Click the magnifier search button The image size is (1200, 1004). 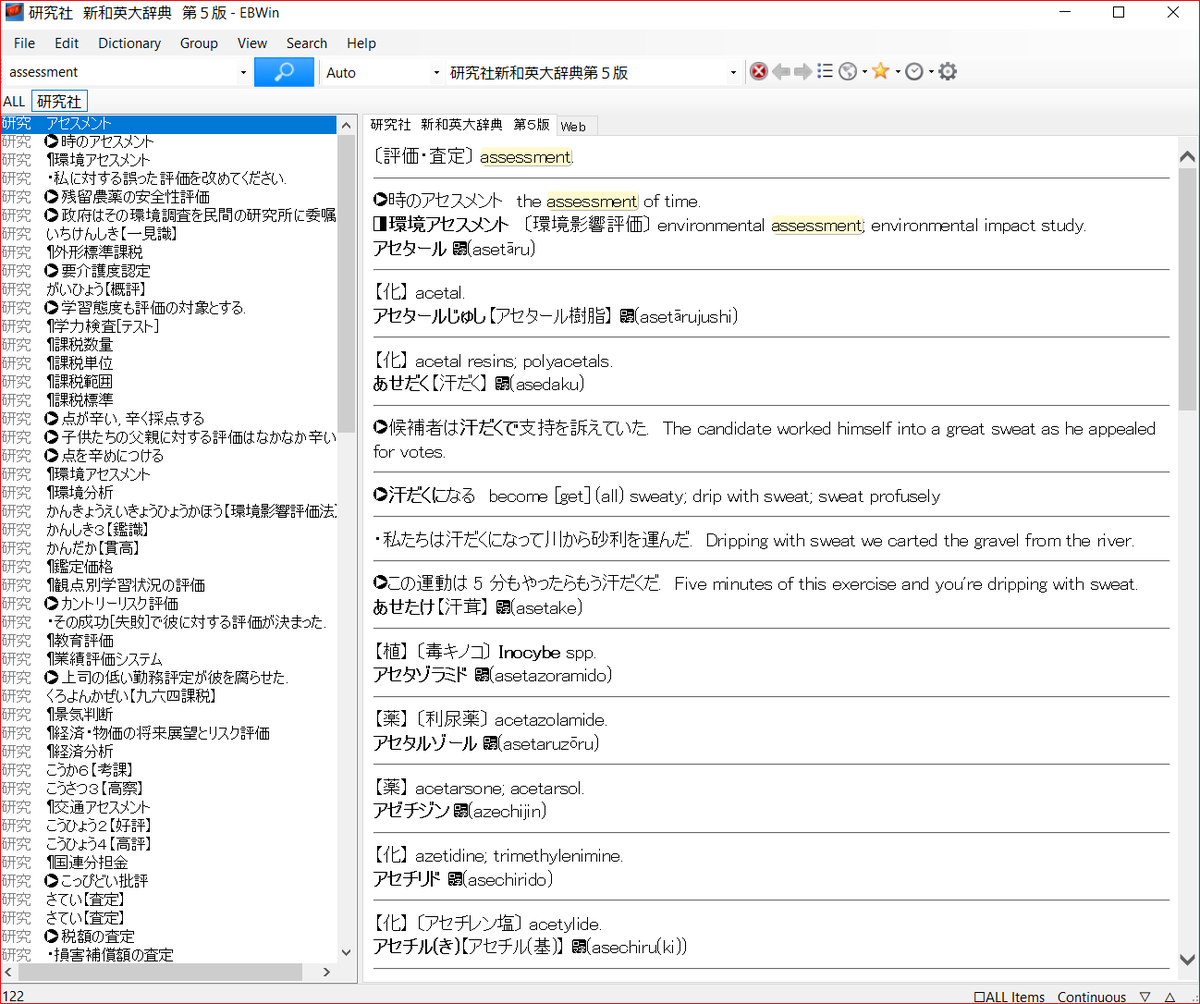coord(285,72)
